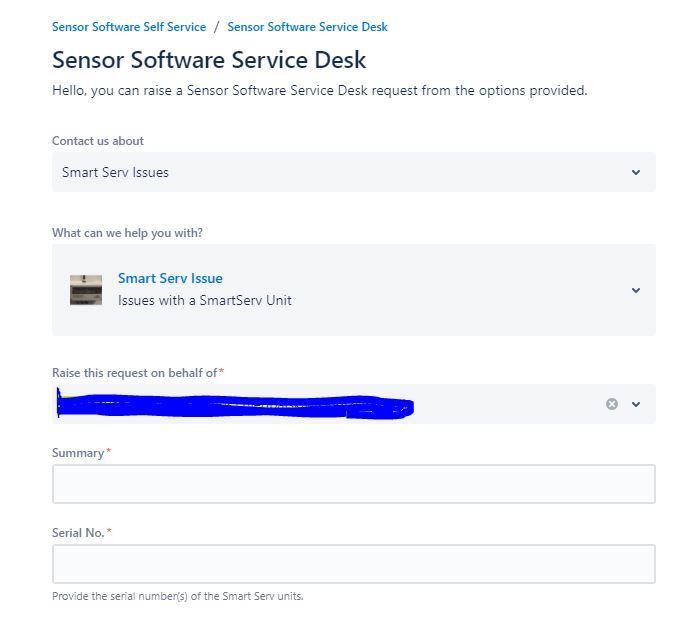Focus the Serial No. input box
Image resolution: width=690 pixels, height=621 pixels.
click(353, 564)
